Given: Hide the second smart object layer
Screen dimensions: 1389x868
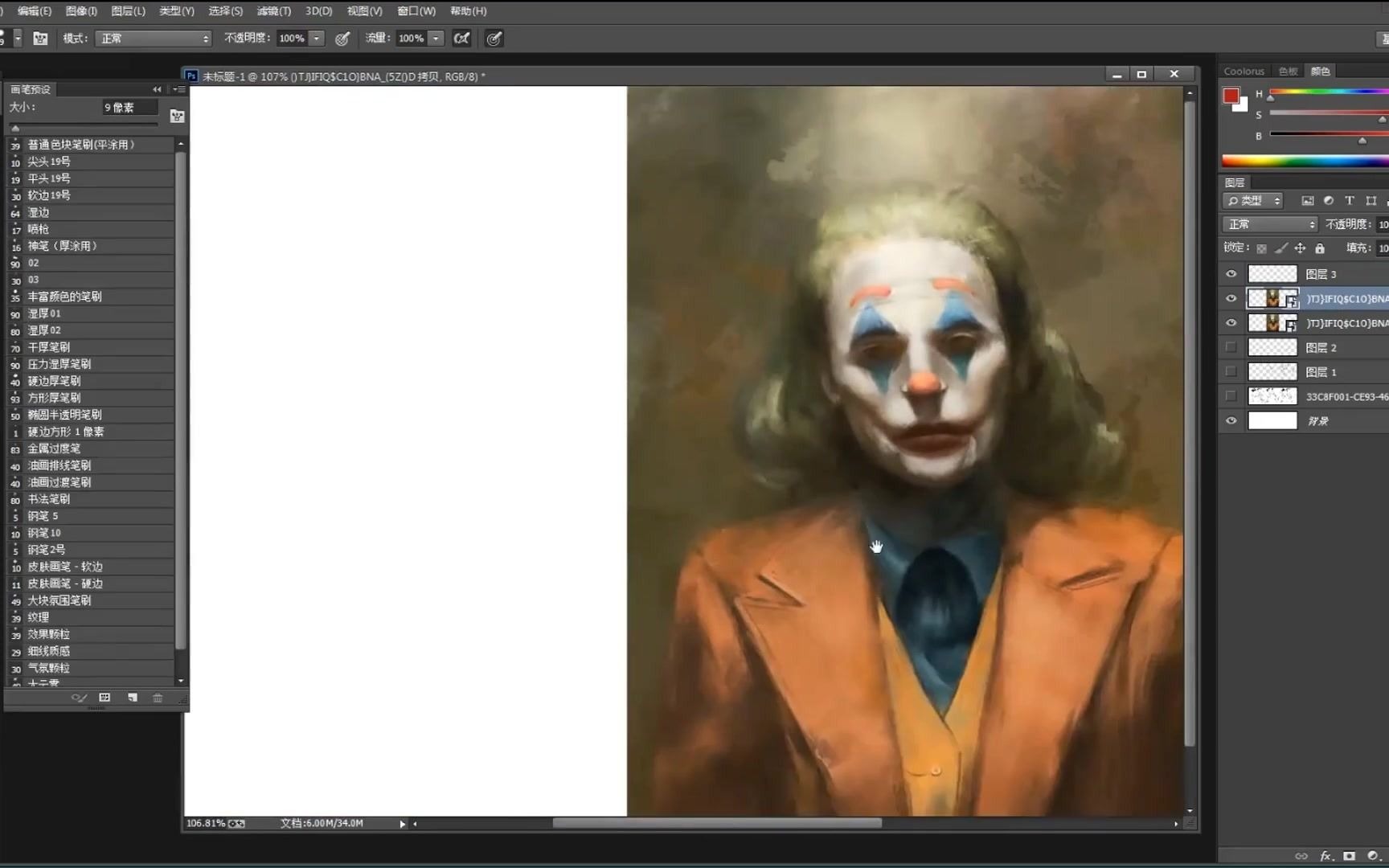Looking at the screenshot, I should (x=1231, y=323).
